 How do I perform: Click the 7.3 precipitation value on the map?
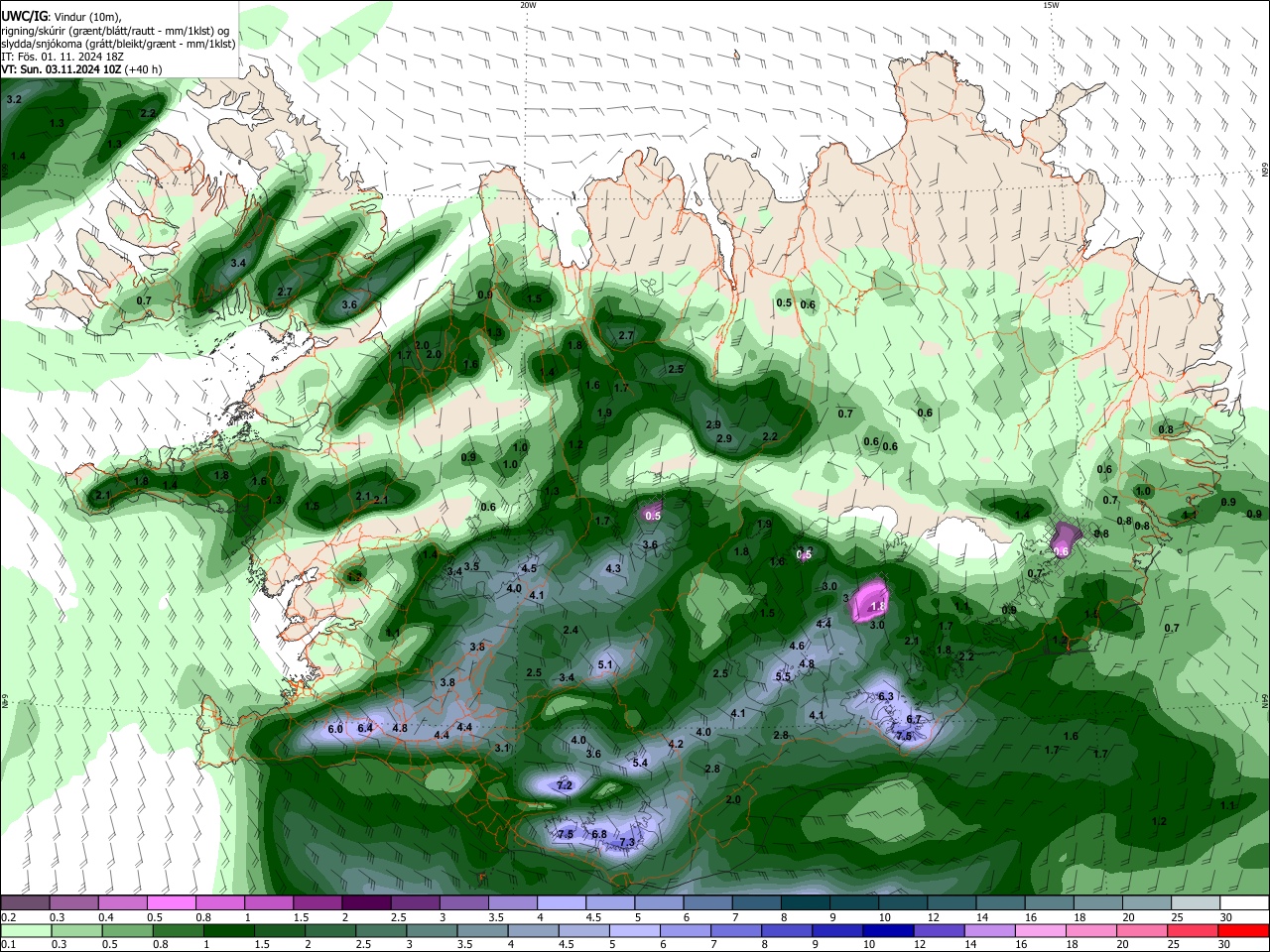[x=627, y=842]
